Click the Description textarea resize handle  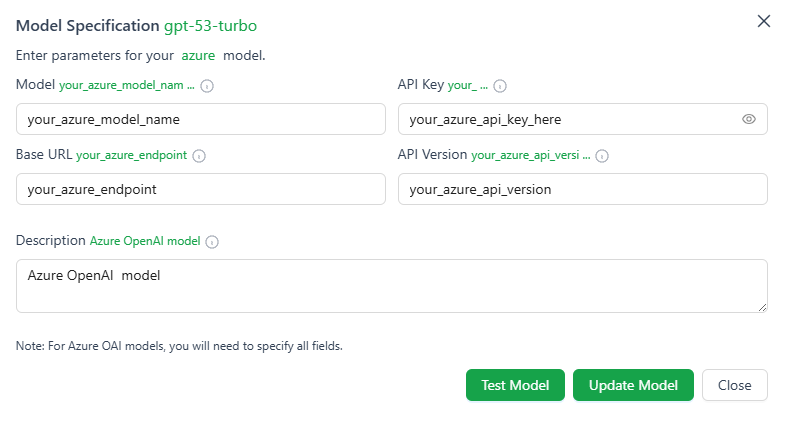point(762,307)
